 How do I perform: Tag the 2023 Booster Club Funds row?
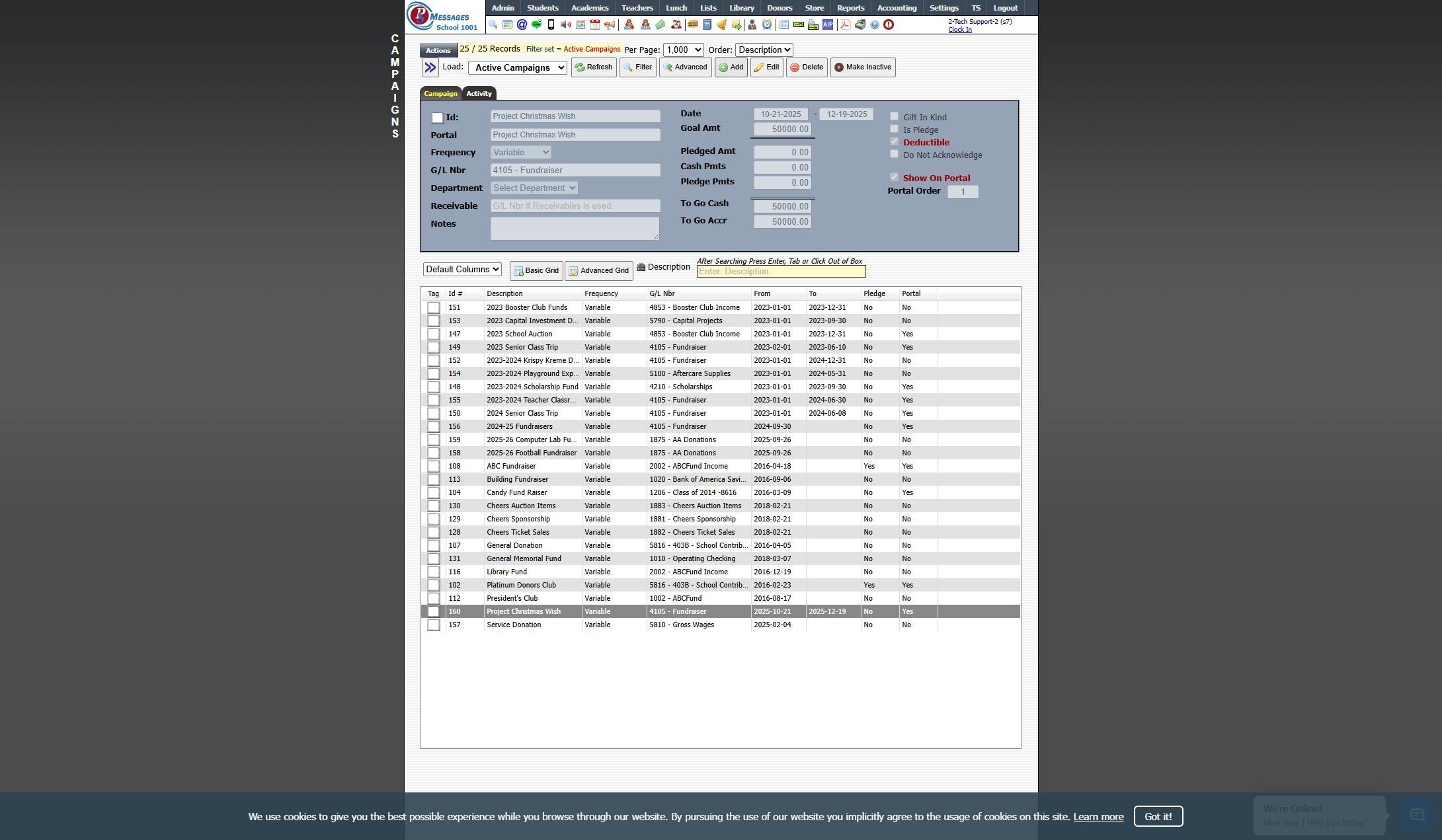(x=433, y=307)
